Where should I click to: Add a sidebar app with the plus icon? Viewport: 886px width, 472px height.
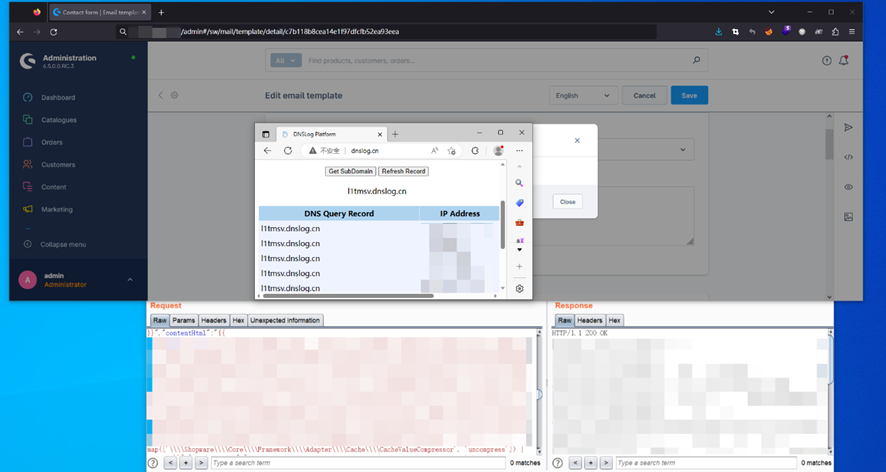[519, 266]
